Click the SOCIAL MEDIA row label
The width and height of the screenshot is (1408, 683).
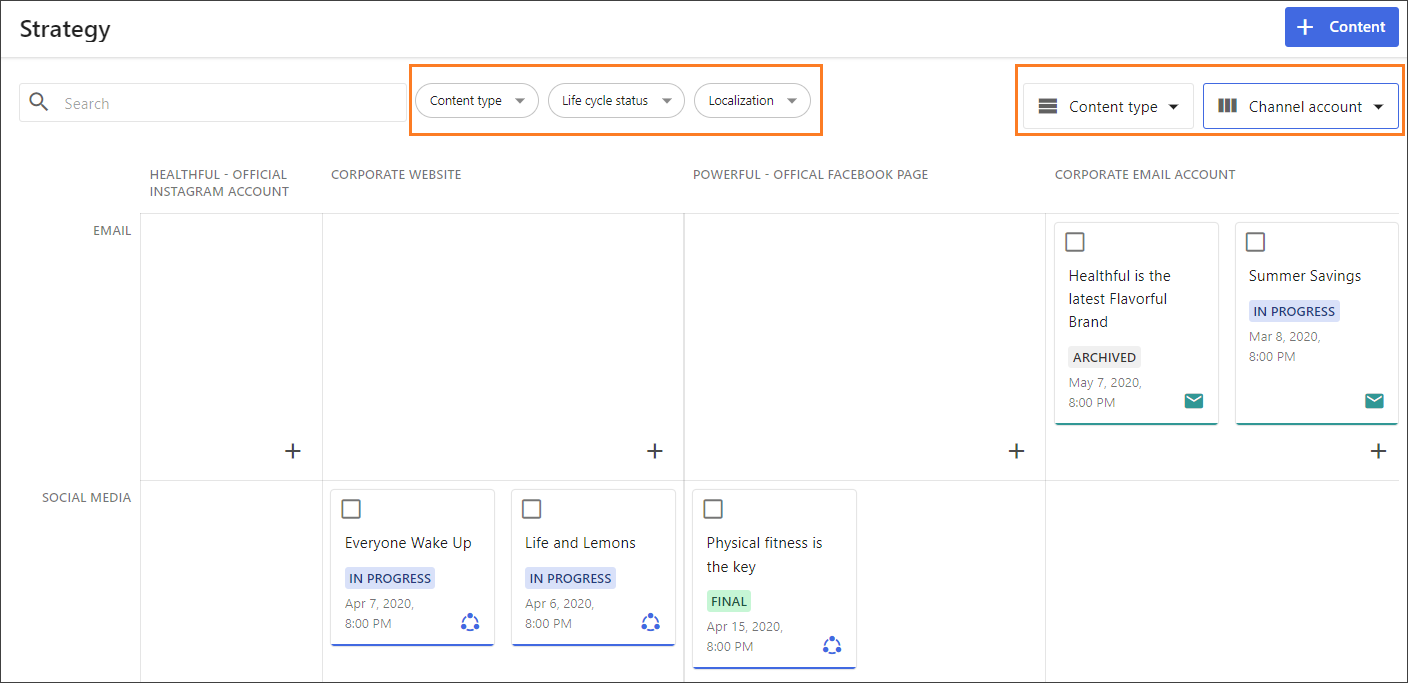[86, 497]
